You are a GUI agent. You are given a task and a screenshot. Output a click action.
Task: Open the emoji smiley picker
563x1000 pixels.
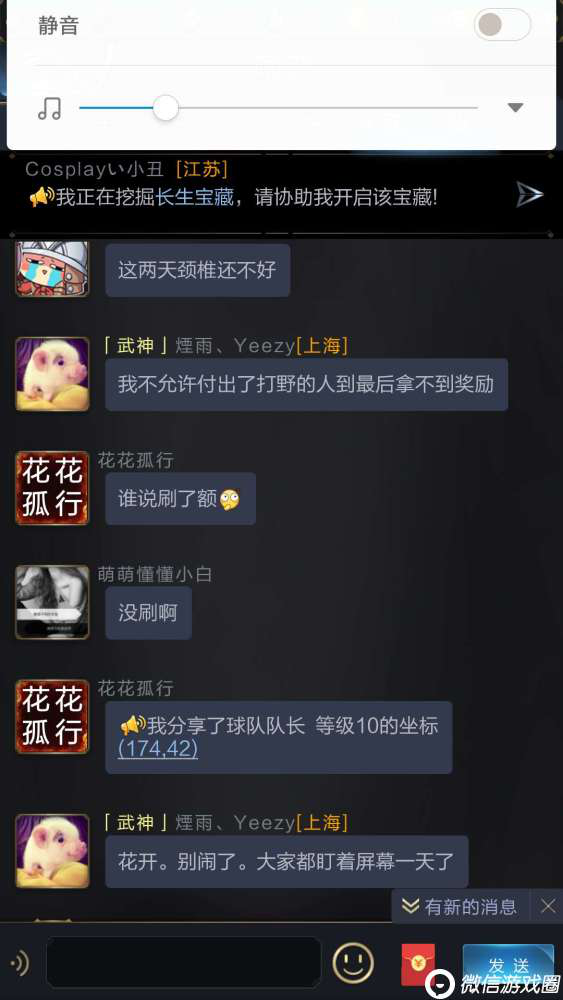click(353, 962)
